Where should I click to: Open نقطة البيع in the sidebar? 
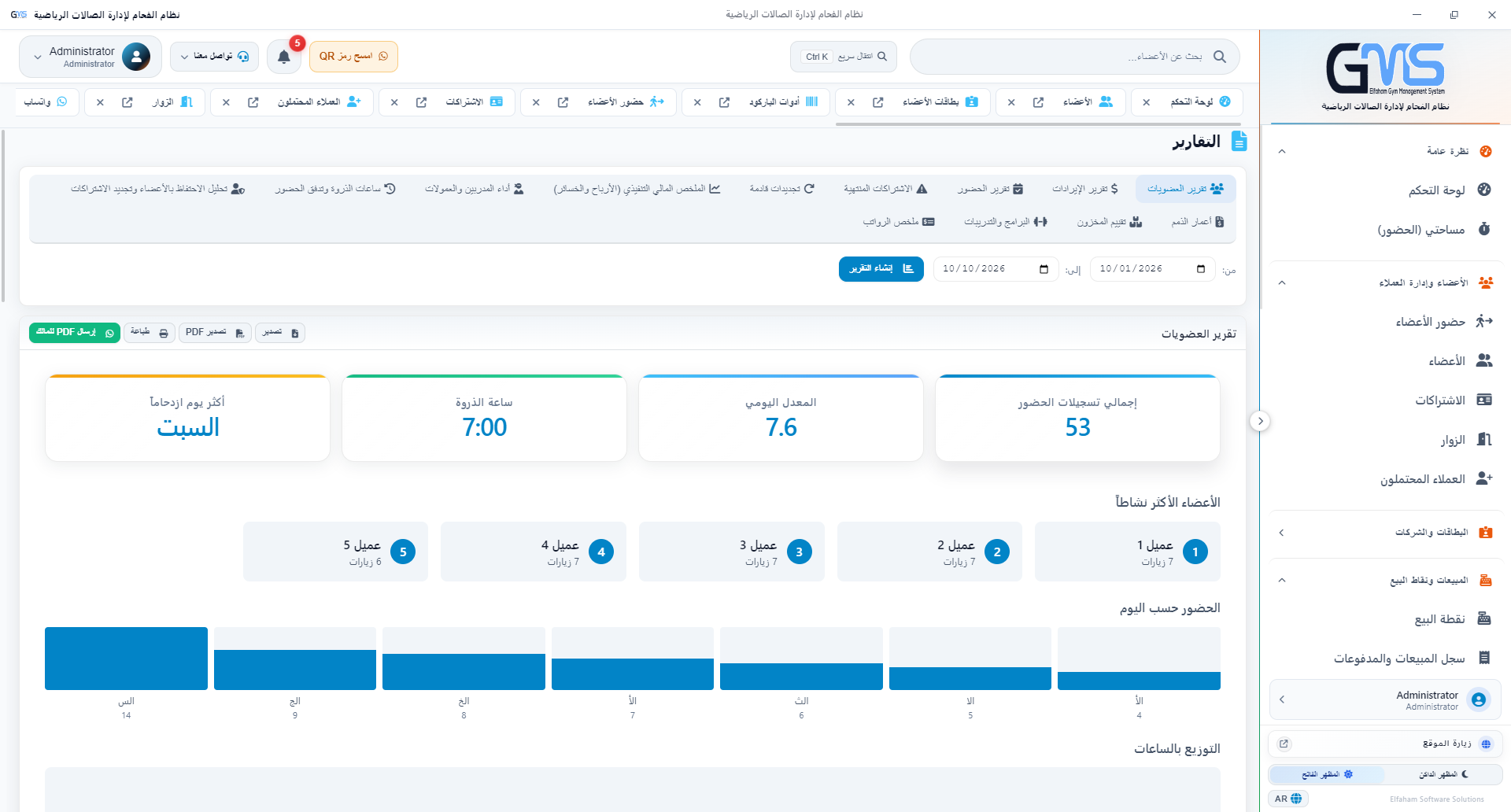click(1387, 618)
